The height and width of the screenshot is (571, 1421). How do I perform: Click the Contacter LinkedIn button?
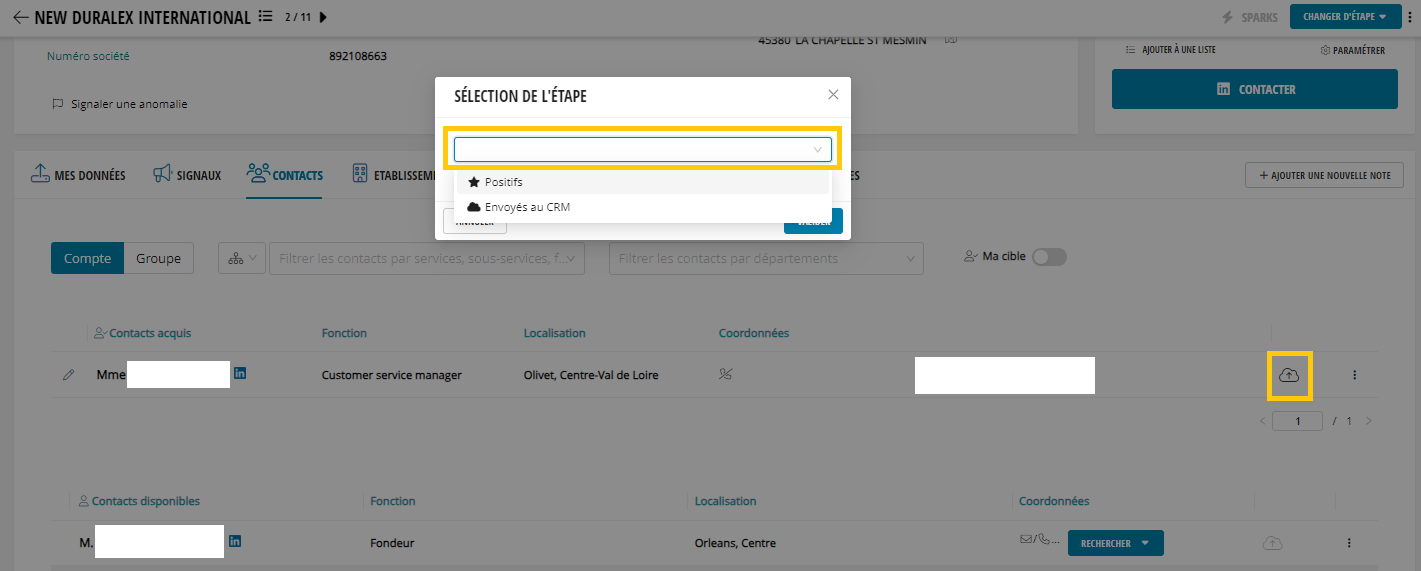coord(1255,89)
